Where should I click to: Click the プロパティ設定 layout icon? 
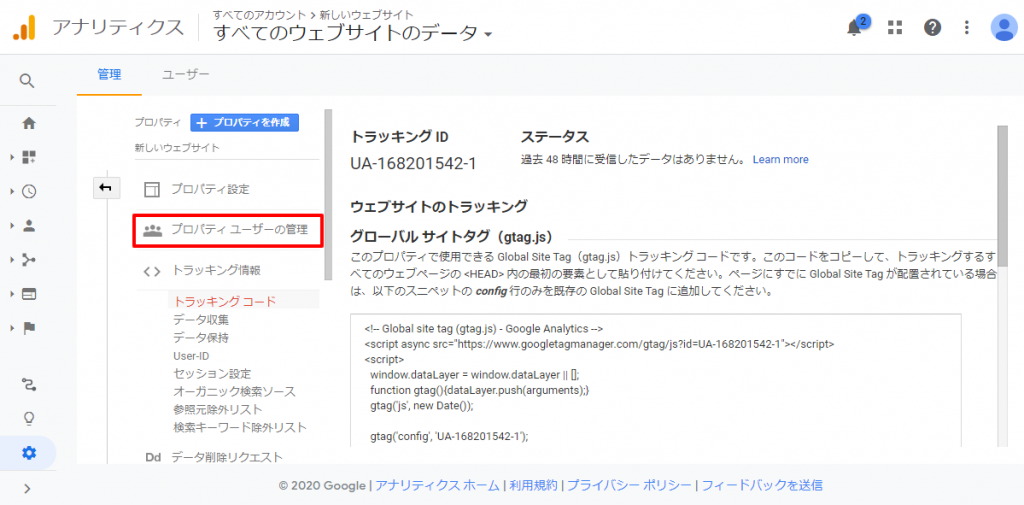(x=152, y=189)
